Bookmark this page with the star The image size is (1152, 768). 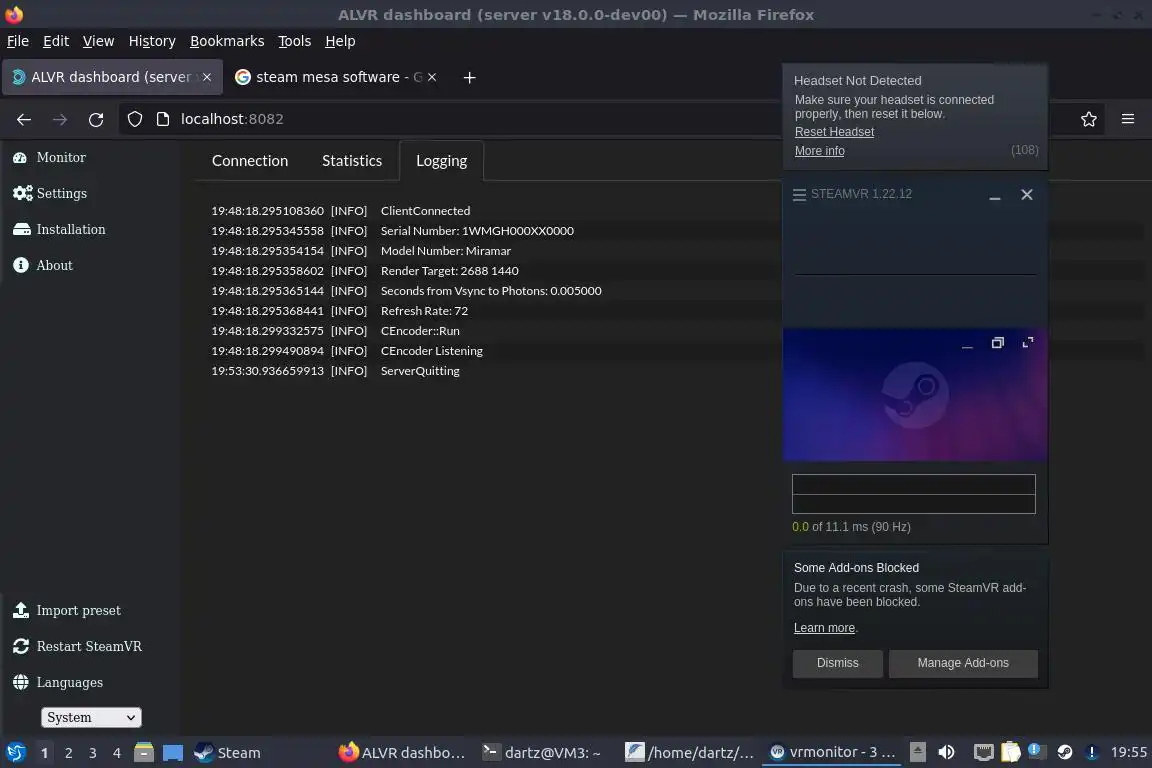point(1089,119)
